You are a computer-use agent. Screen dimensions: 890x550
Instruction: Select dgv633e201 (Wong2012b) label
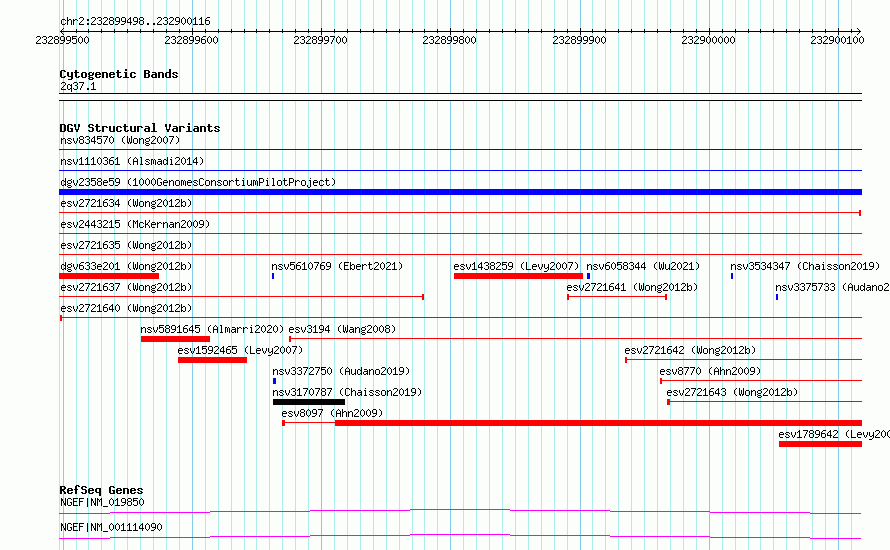pos(126,266)
